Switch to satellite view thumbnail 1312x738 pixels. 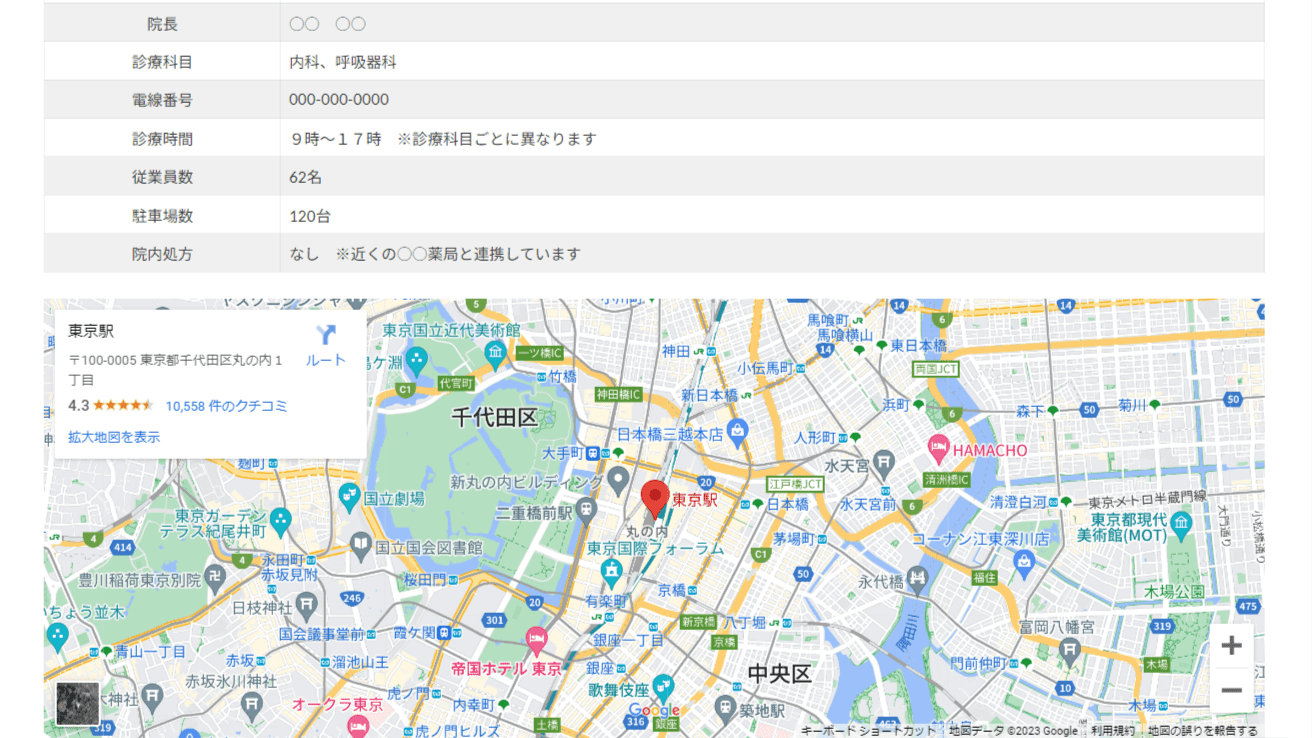[x=78, y=703]
